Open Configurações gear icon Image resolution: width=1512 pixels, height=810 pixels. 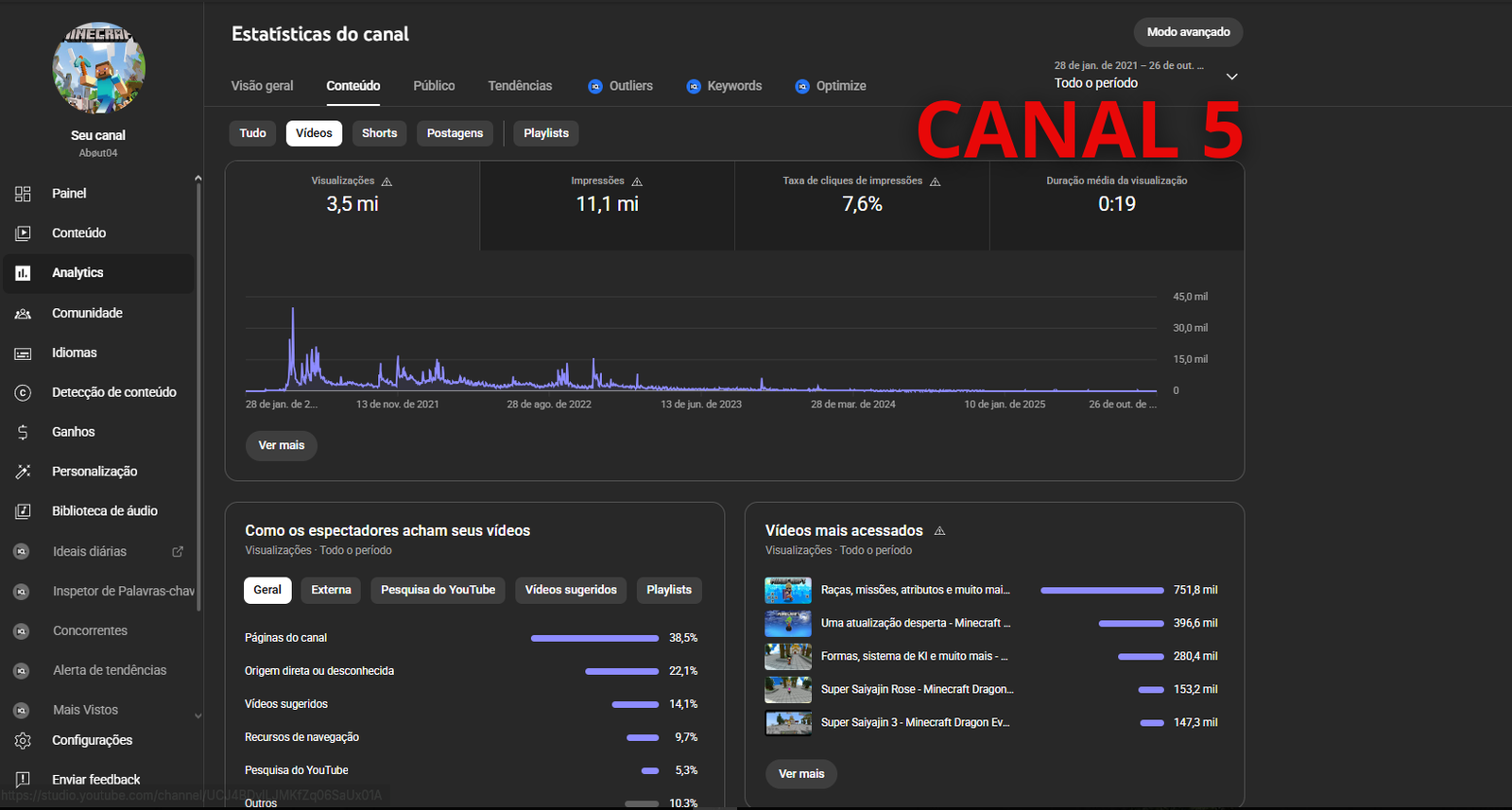click(23, 741)
